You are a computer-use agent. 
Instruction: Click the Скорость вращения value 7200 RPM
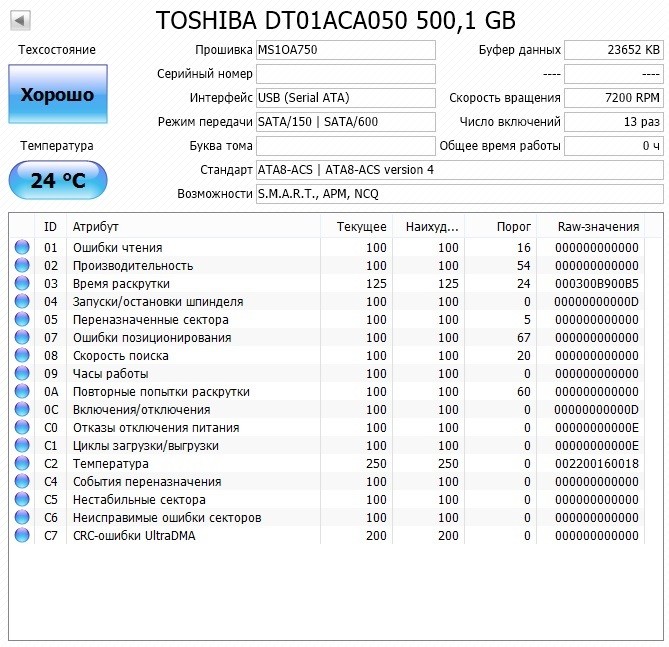[614, 98]
